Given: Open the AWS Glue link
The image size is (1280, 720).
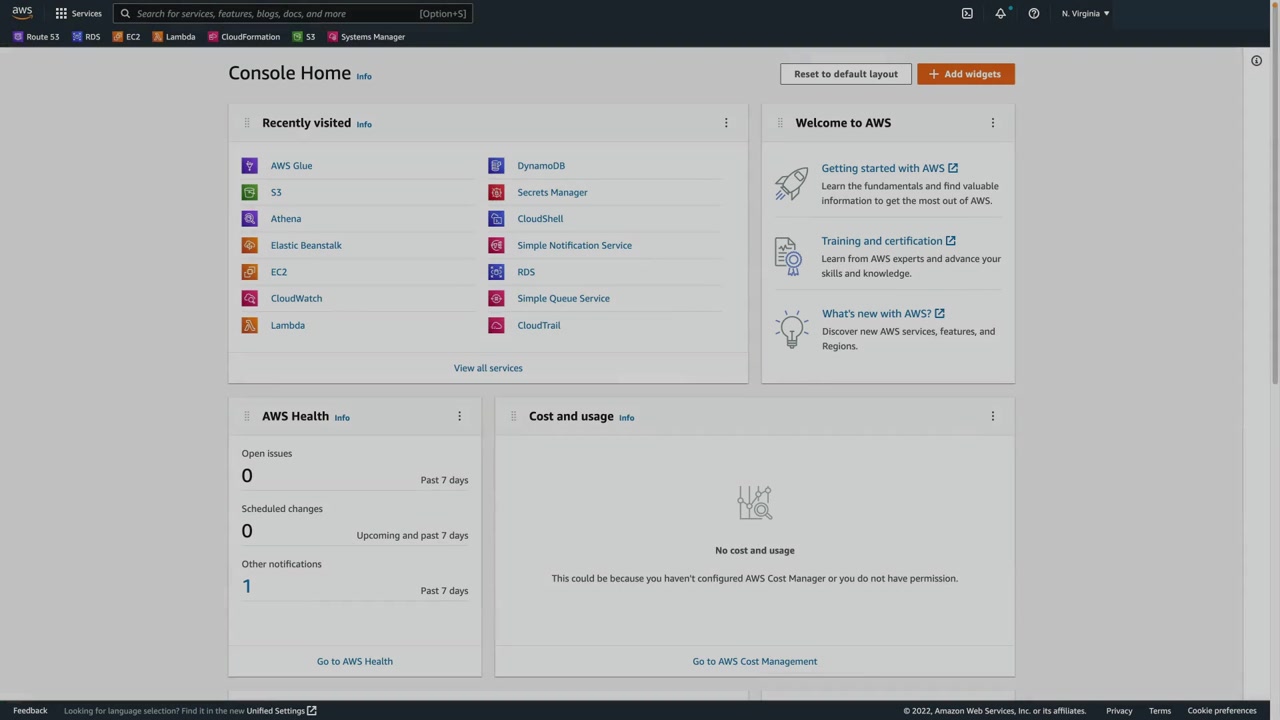Looking at the screenshot, I should tap(291, 166).
